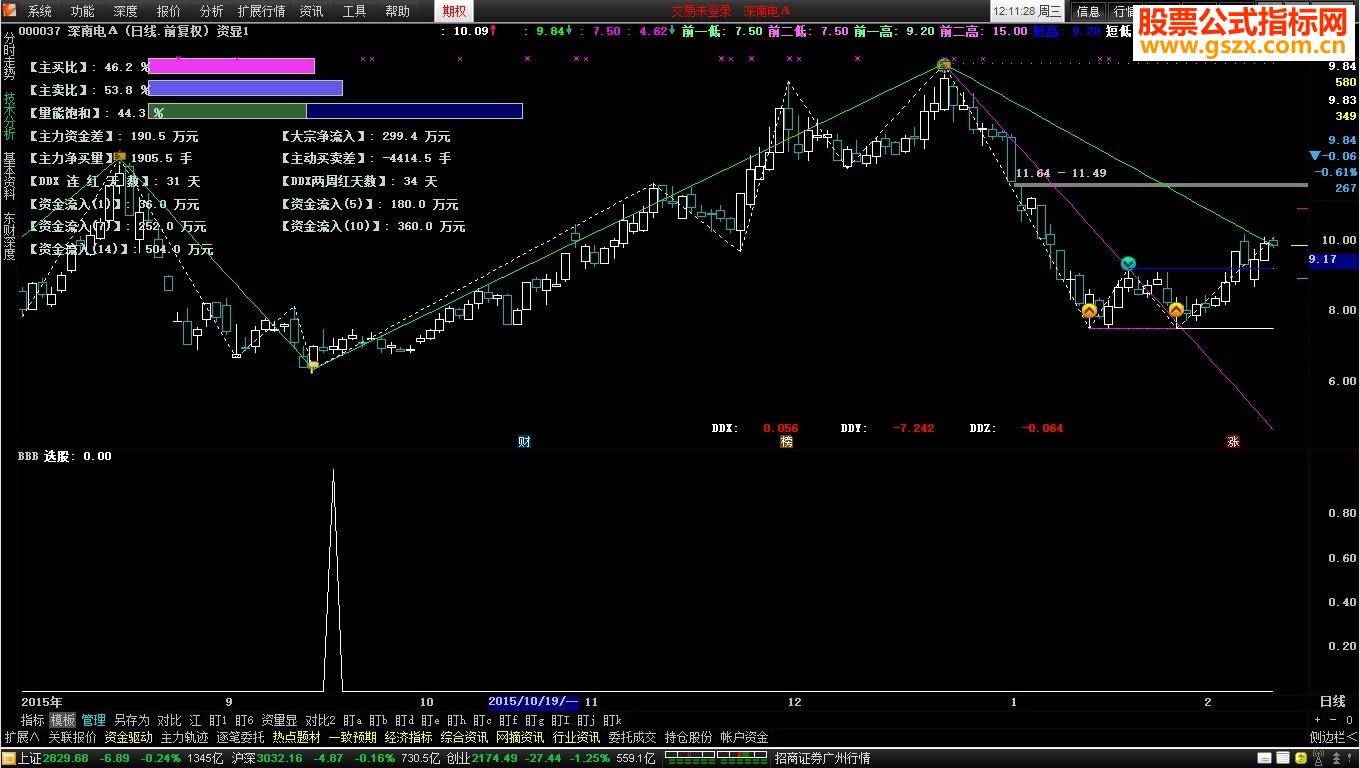Image resolution: width=1360 pixels, height=768 pixels.
Task: Click the 期权 button in top bar
Action: [x=454, y=11]
